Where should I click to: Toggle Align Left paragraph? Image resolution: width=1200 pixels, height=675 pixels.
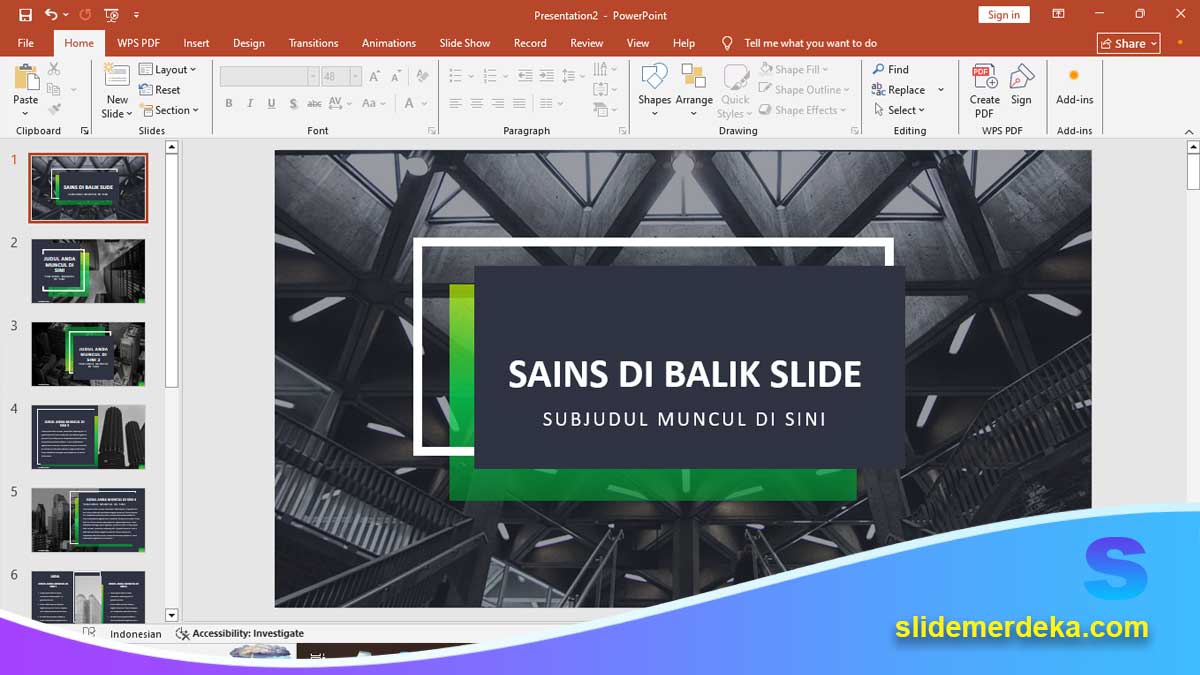coord(455,103)
